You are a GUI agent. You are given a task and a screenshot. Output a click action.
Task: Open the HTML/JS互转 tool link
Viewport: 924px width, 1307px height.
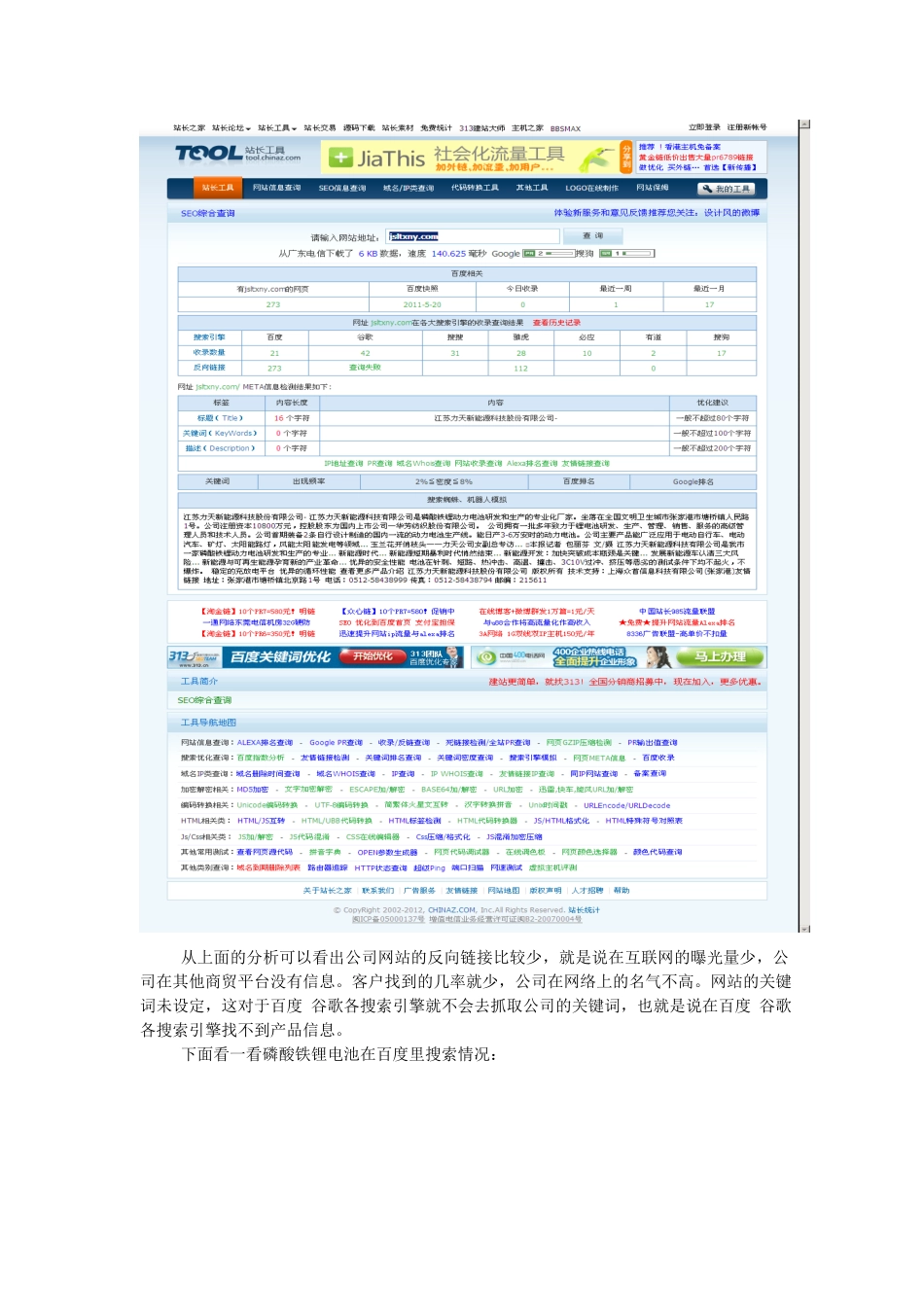[x=262, y=821]
